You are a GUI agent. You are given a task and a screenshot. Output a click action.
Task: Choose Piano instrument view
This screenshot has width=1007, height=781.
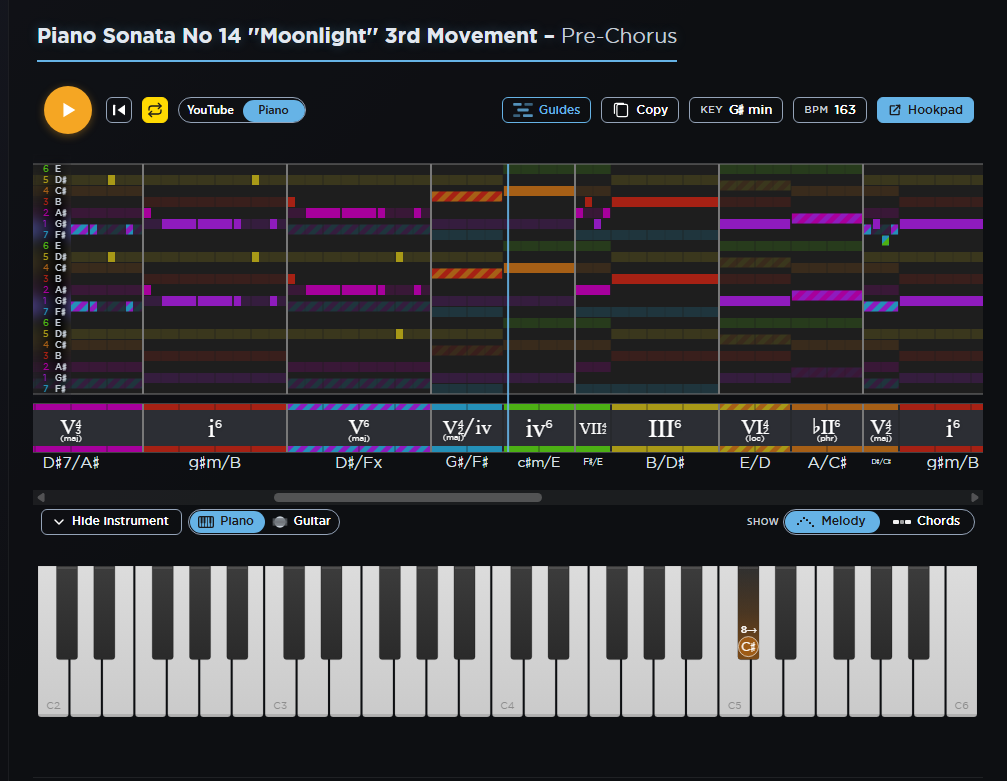(227, 522)
